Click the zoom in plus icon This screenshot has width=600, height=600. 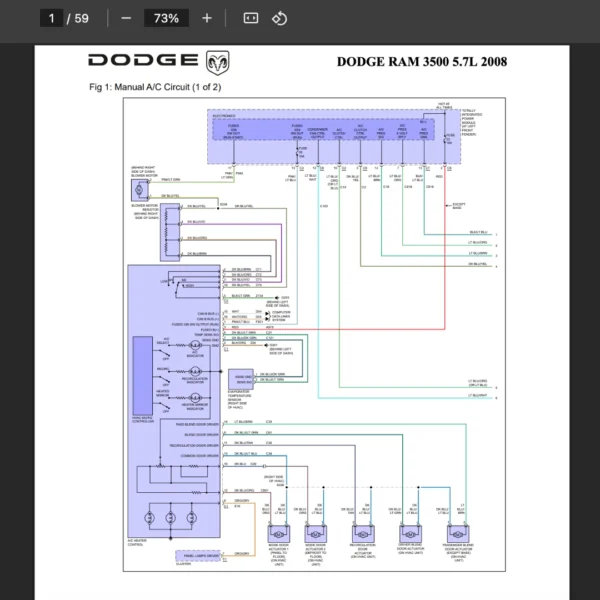(x=207, y=18)
